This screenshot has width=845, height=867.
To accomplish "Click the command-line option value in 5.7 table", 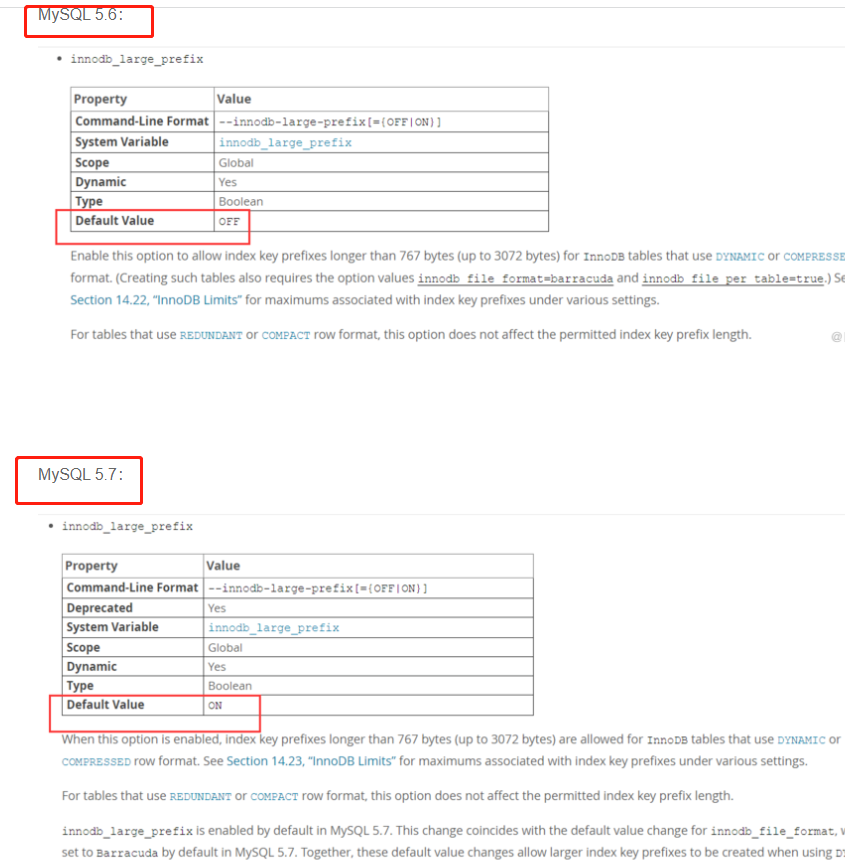I will click(x=318, y=588).
